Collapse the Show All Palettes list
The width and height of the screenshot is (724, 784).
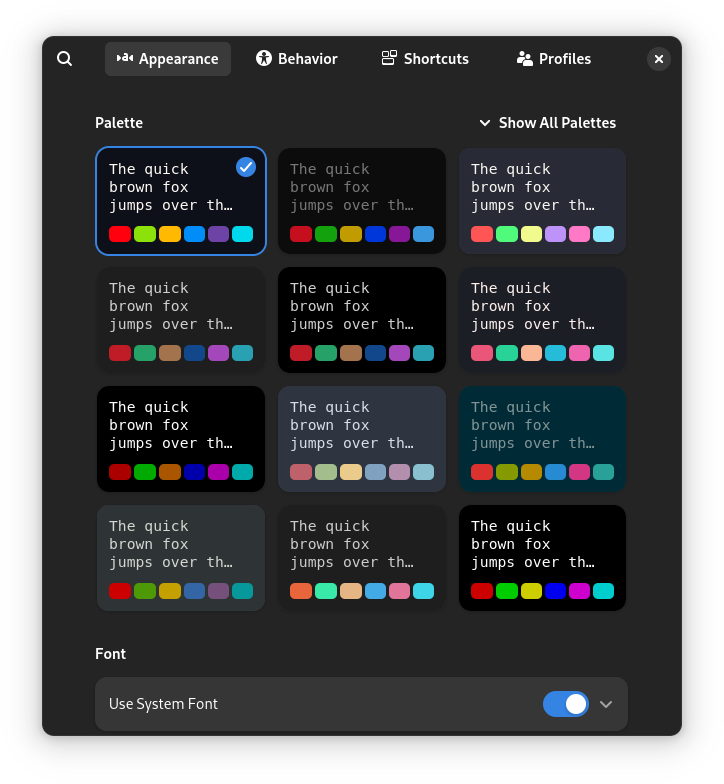(548, 123)
